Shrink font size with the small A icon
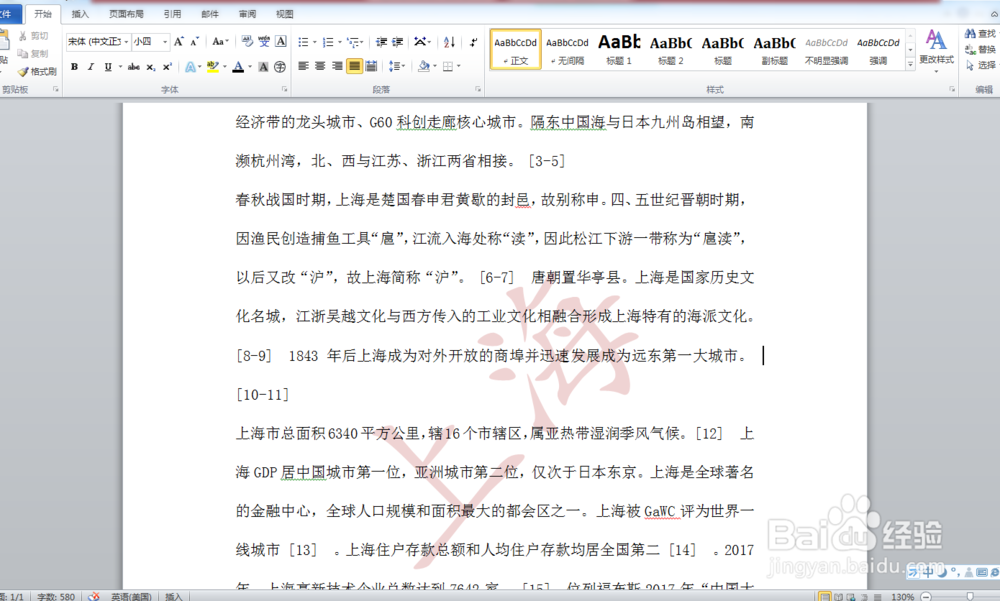1000x601 pixels. (x=195, y=41)
